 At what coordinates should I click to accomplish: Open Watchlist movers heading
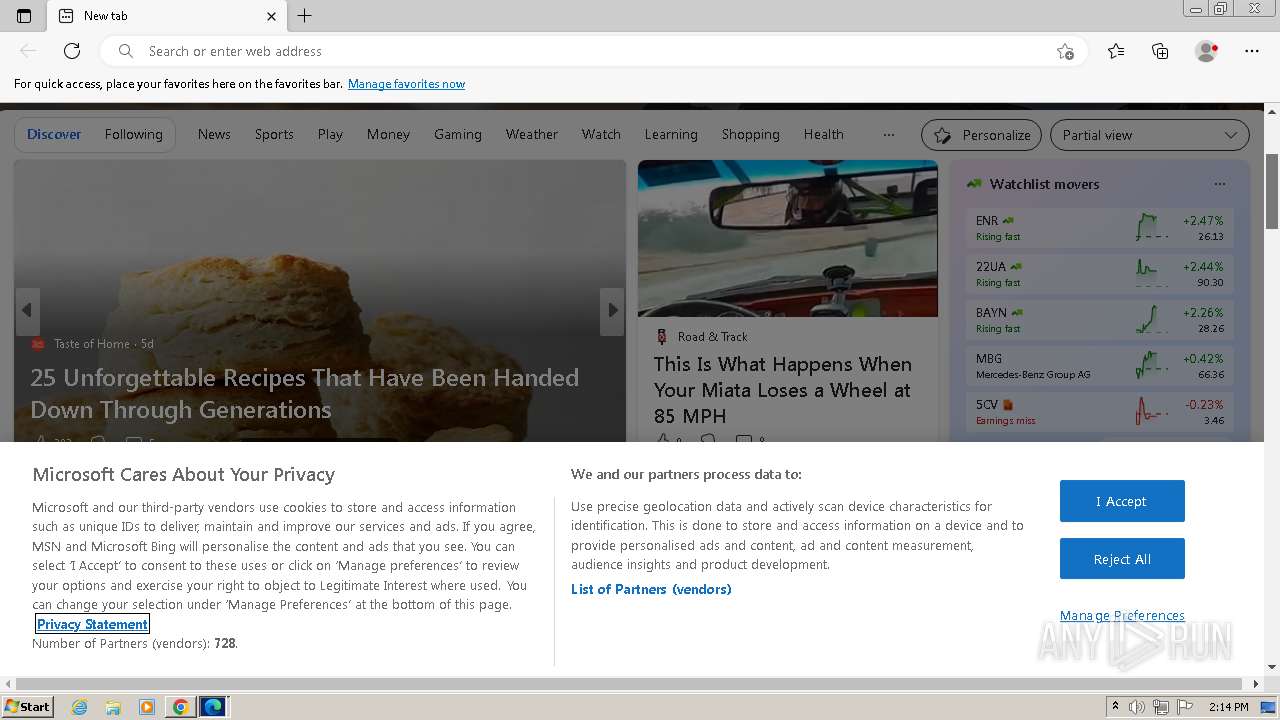coord(1044,184)
